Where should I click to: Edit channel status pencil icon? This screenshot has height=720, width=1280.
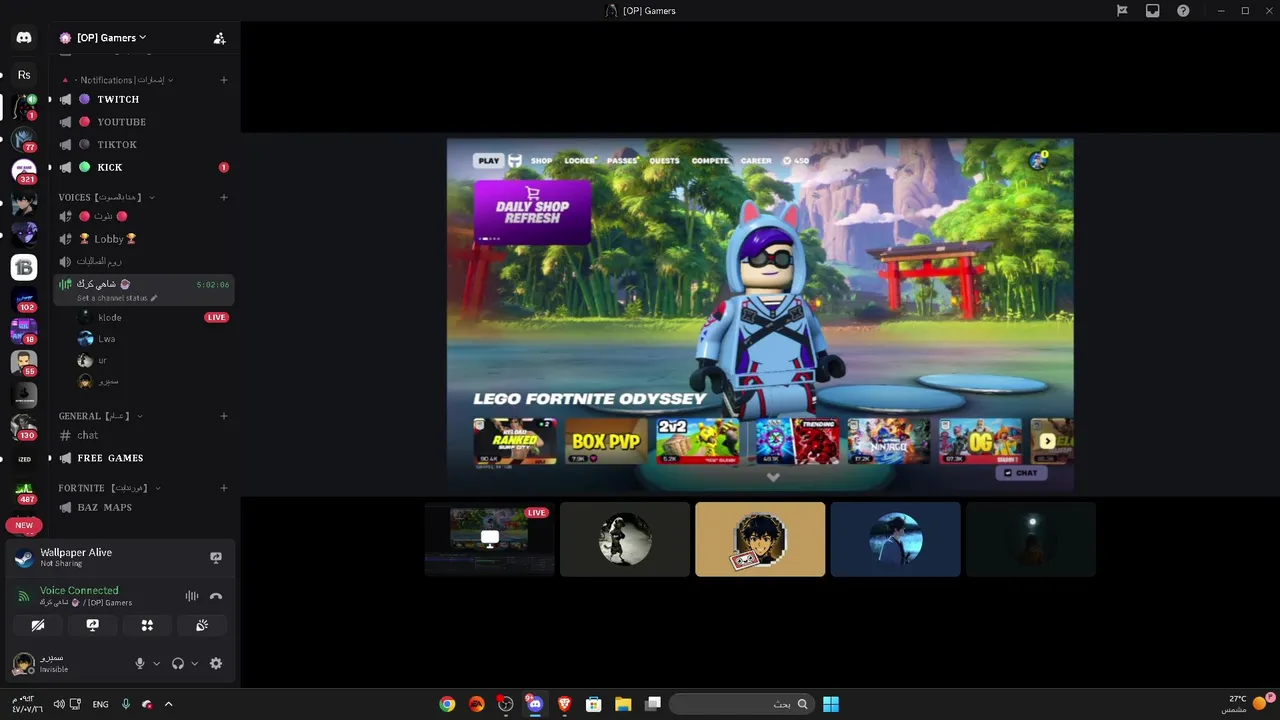coord(154,298)
